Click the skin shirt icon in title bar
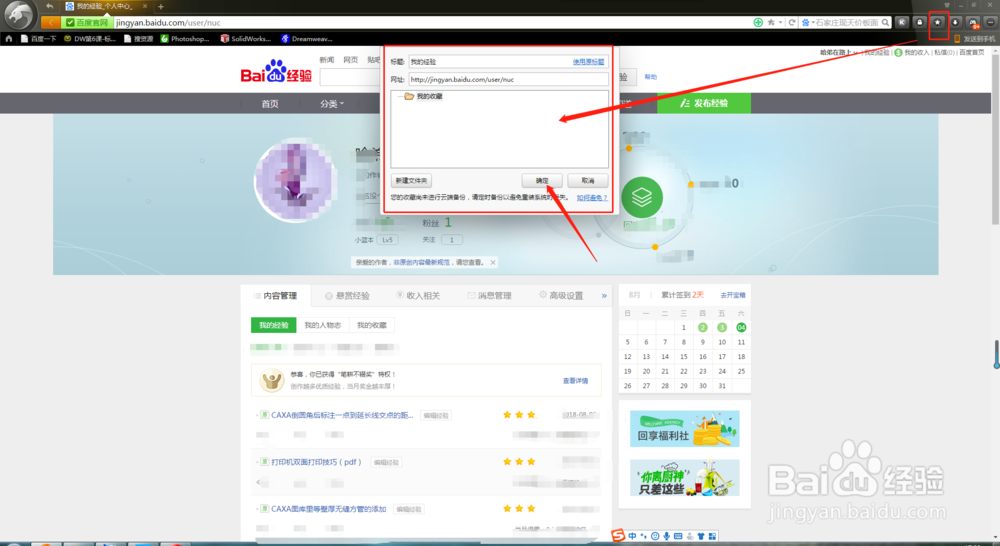The width and height of the screenshot is (1000, 546). 947,4
